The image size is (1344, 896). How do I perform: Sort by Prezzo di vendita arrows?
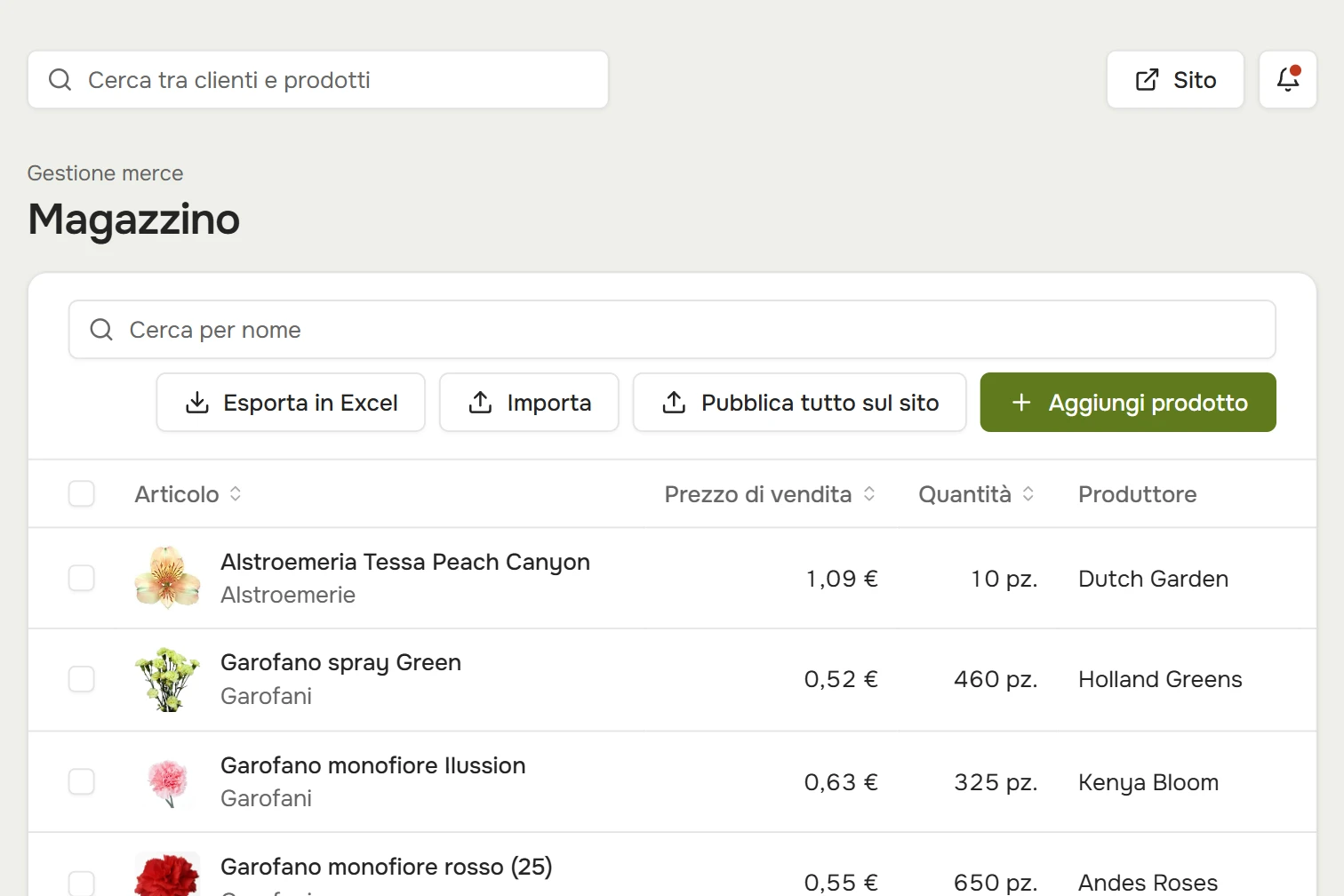[869, 493]
